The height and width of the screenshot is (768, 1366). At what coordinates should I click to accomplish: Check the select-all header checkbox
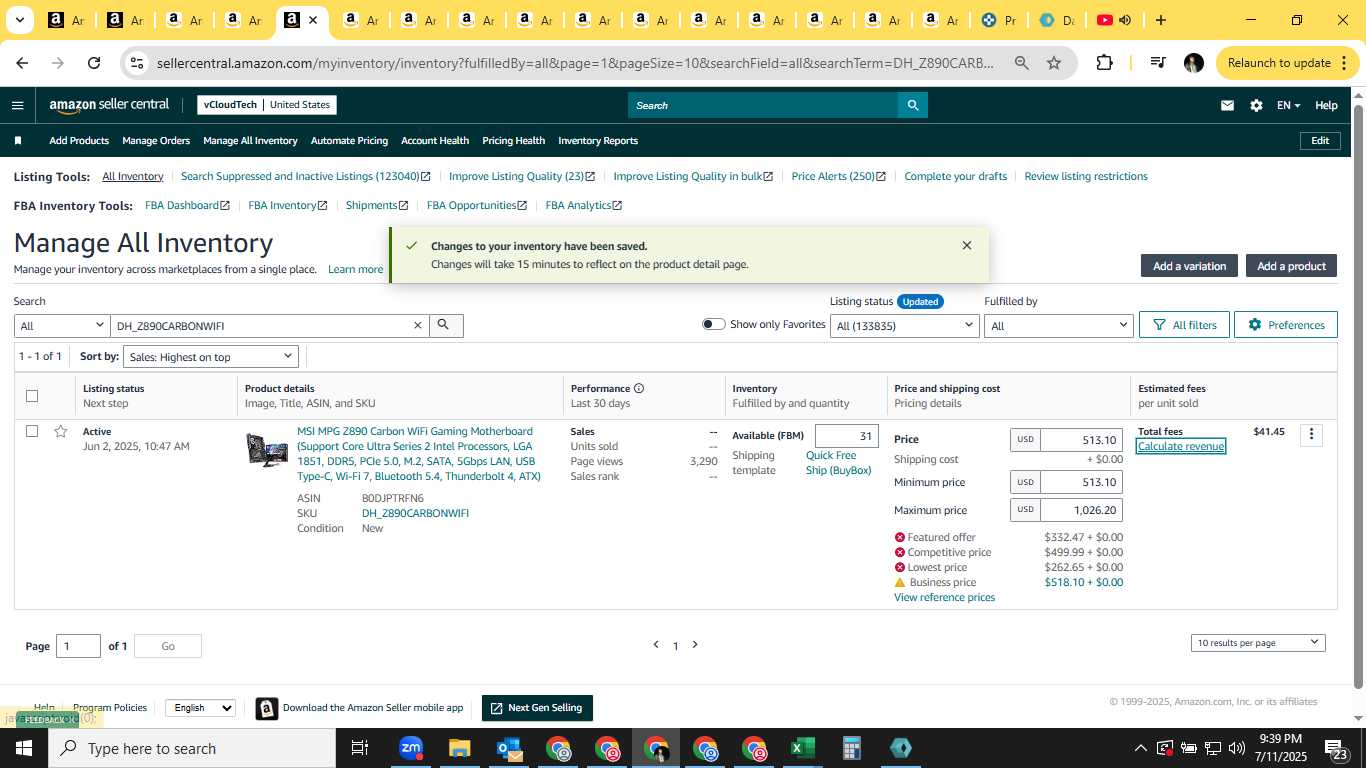32,396
